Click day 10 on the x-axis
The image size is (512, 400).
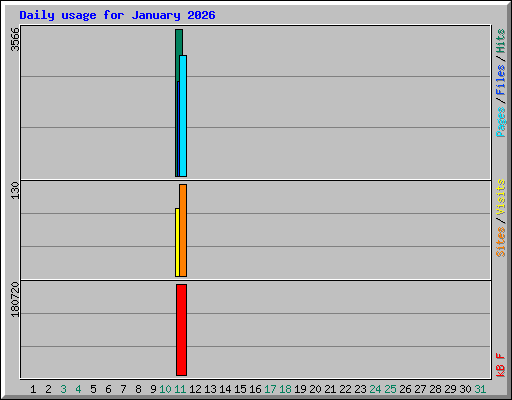point(165,389)
